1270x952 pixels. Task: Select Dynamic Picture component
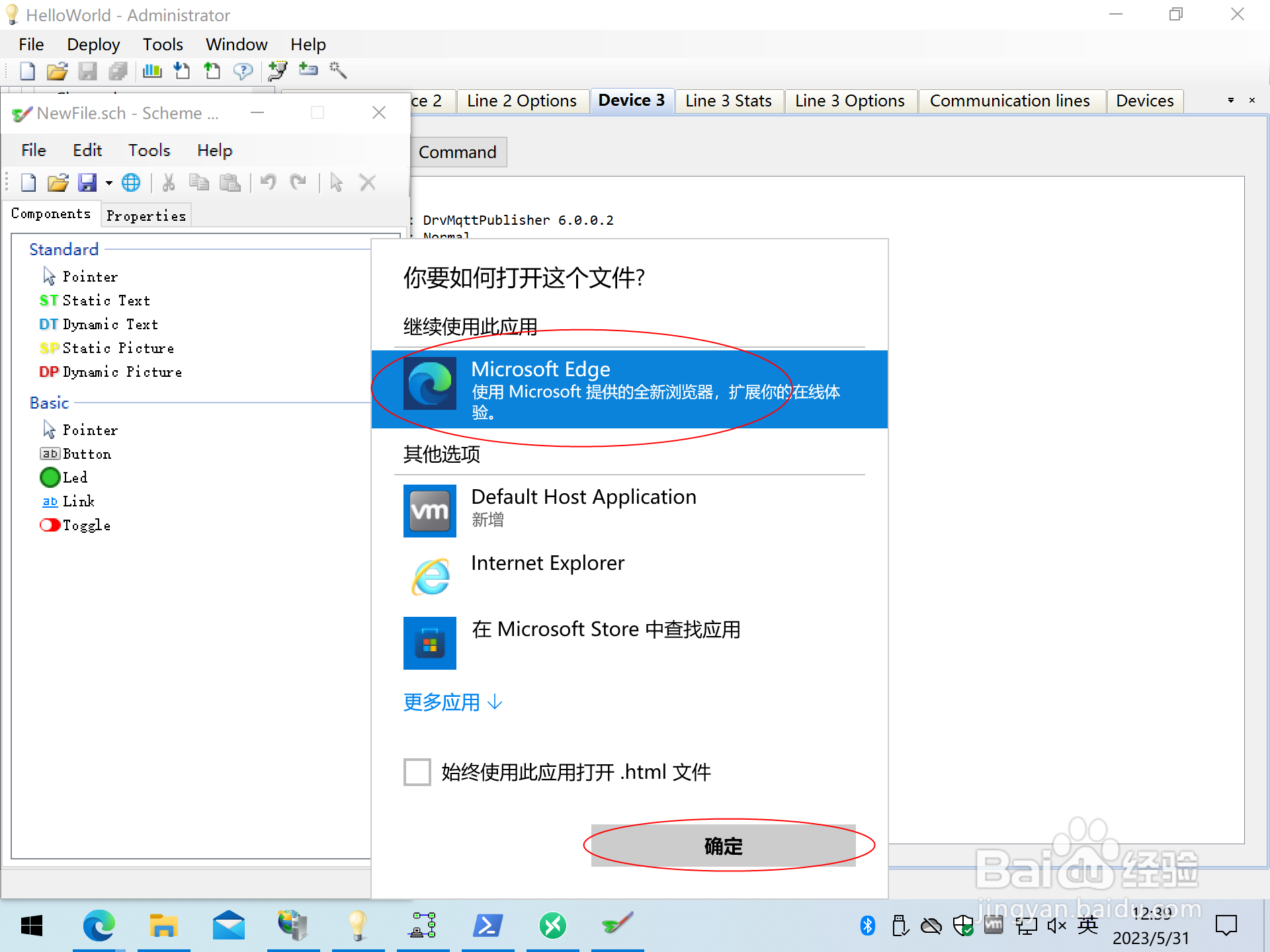[x=110, y=372]
